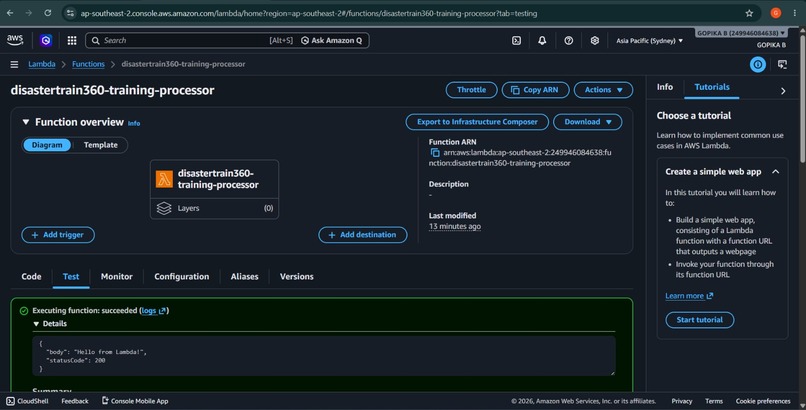Collapse the Function overview section
This screenshot has height=410, width=806.
[x=25, y=122]
